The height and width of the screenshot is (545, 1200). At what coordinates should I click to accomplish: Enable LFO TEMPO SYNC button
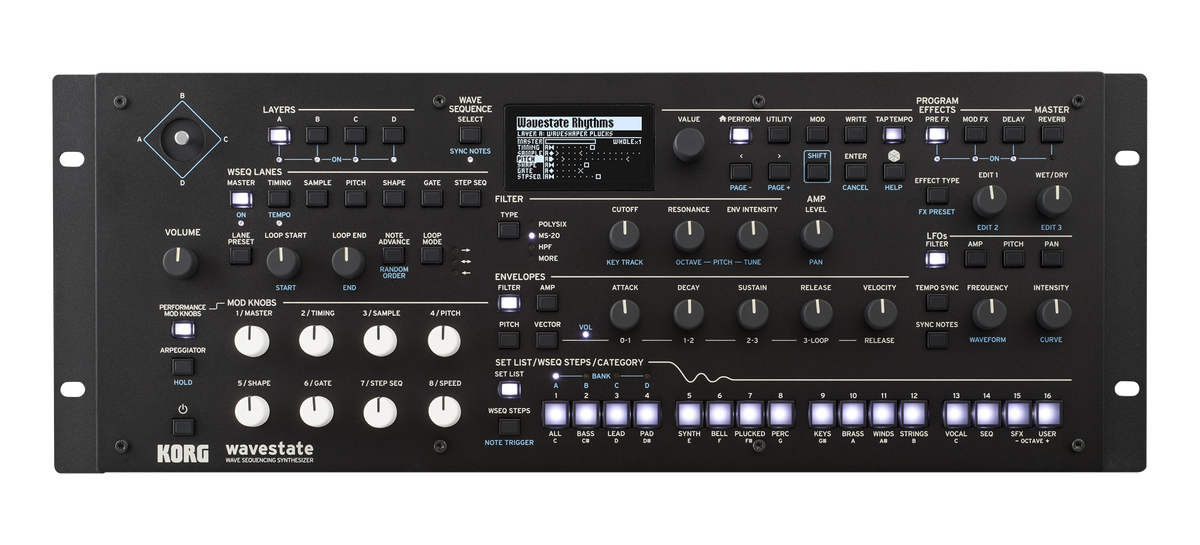click(937, 303)
